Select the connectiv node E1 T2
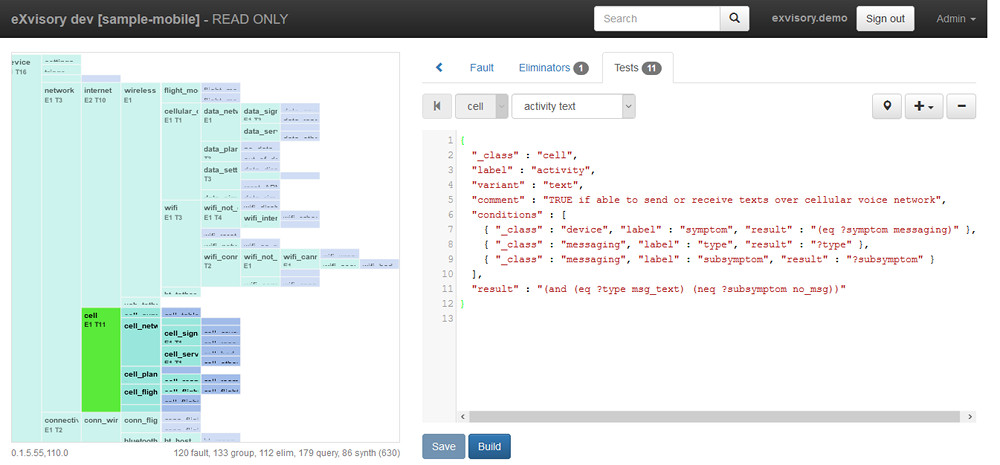This screenshot has height=465, width=1000. coord(61,427)
